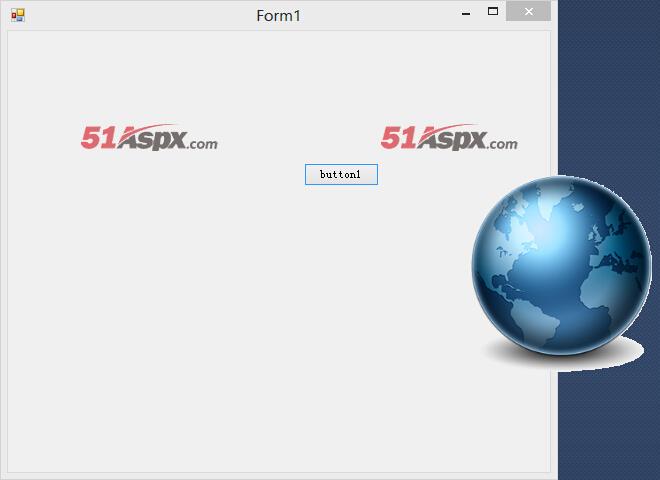This screenshot has width=660, height=480.
Task: Close the Form1 window
Action: click(x=528, y=11)
